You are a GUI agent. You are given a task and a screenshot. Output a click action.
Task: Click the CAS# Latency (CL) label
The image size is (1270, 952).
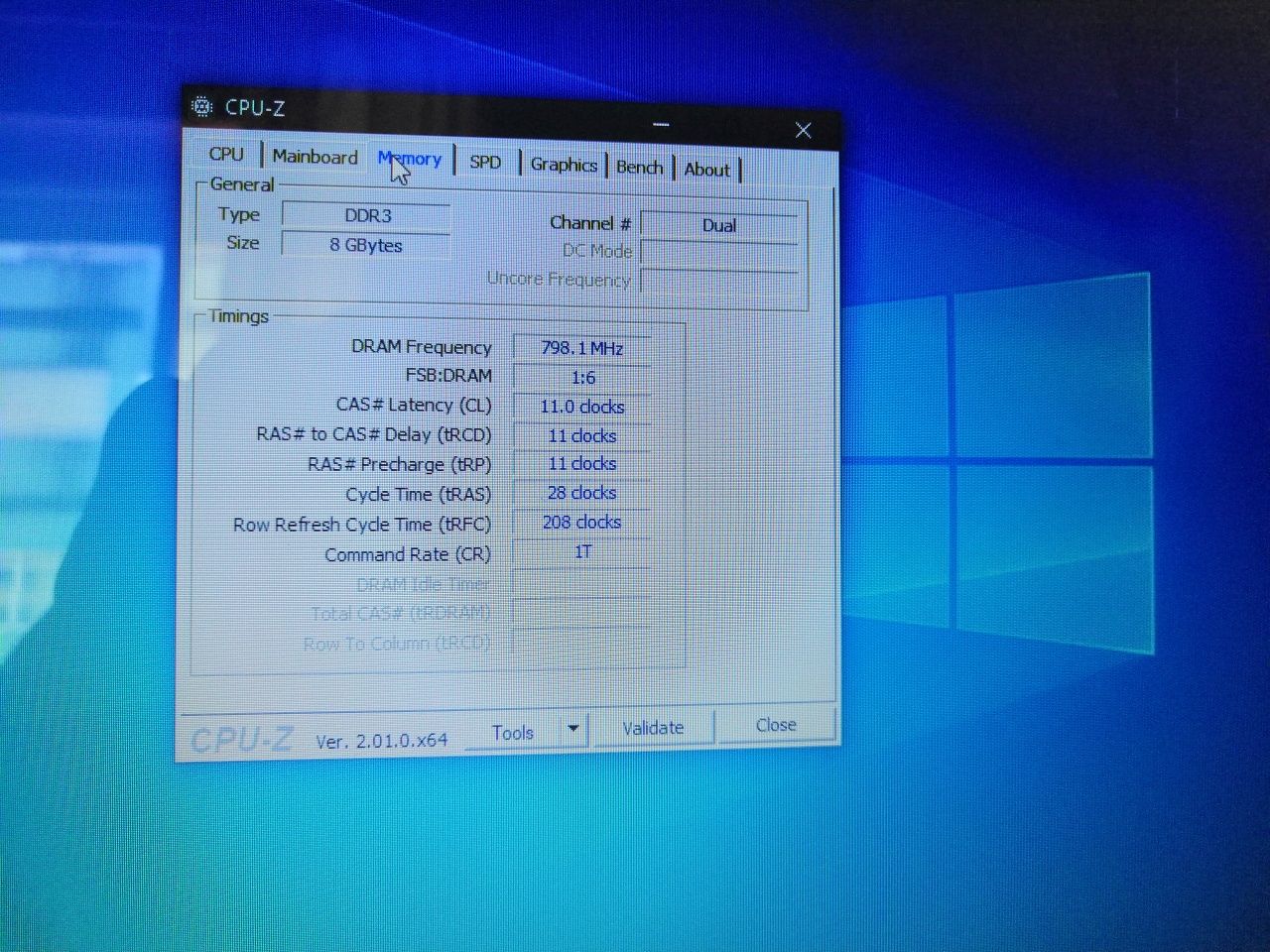[x=414, y=405]
